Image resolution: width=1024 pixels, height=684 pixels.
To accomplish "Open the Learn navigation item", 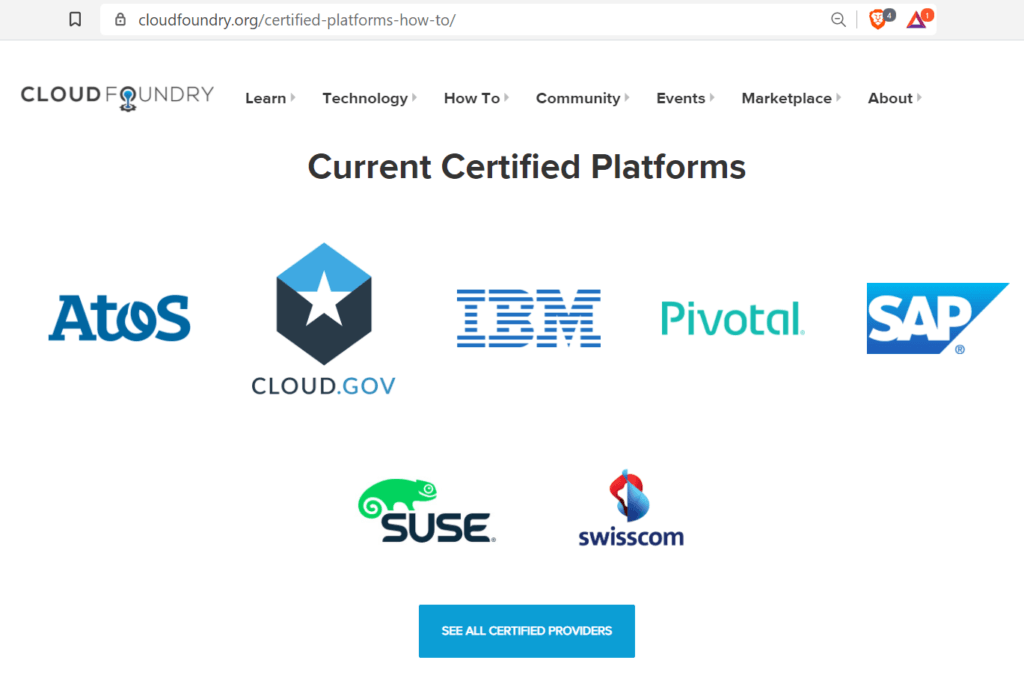I will click(266, 98).
